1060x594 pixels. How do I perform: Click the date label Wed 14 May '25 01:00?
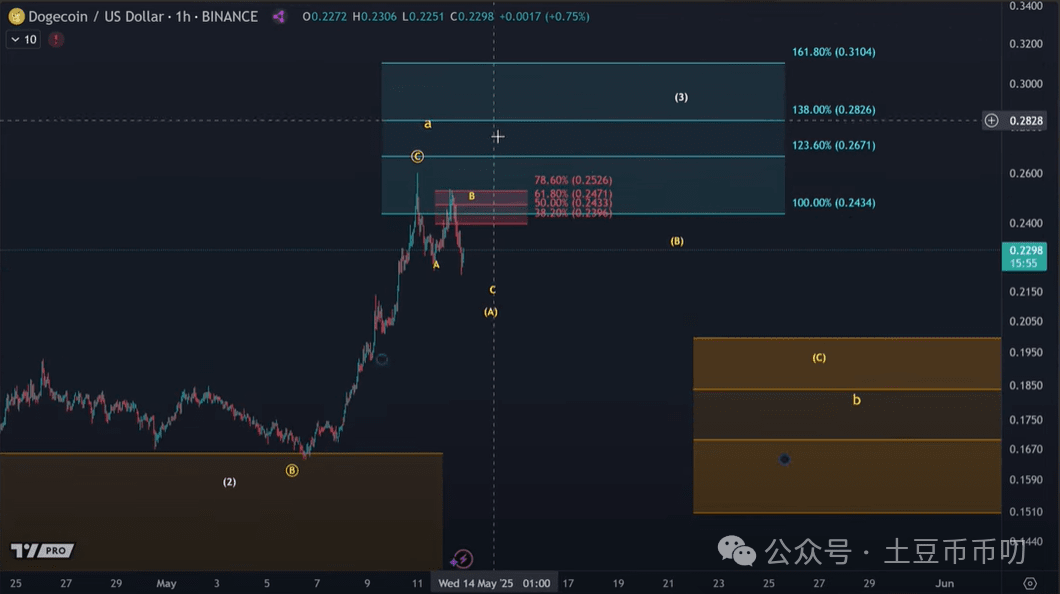coord(494,583)
